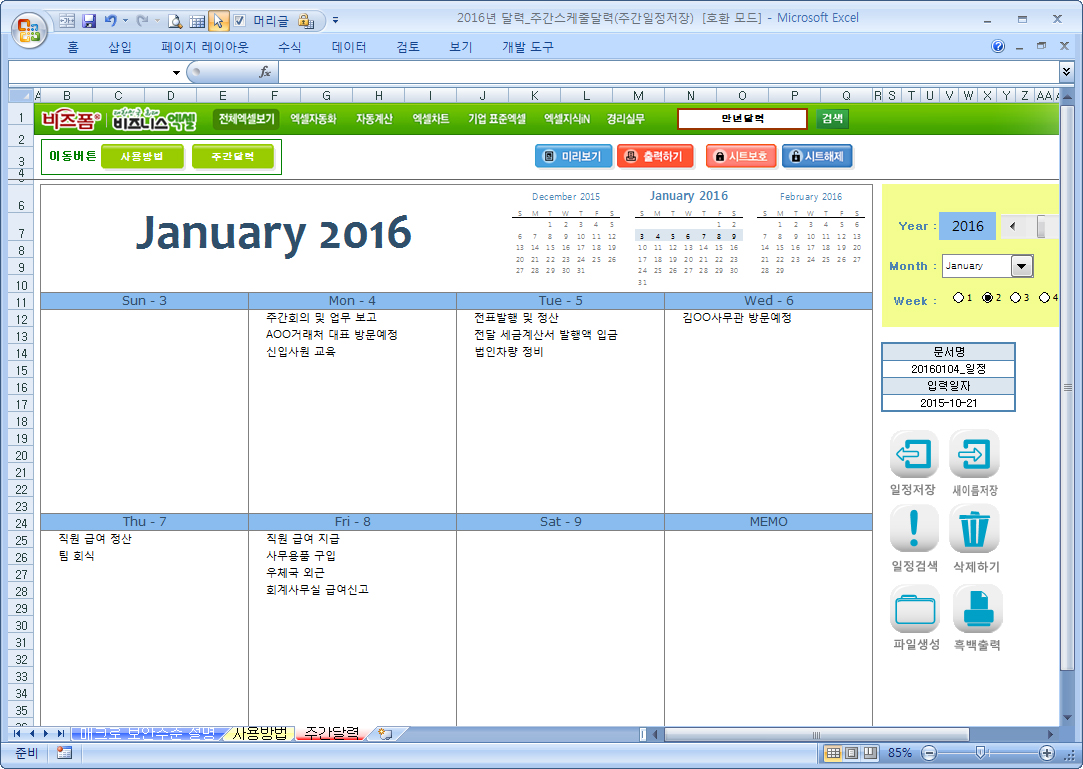Click the 일정검색 exclamation icon
The image size is (1083, 769).
pos(914,529)
